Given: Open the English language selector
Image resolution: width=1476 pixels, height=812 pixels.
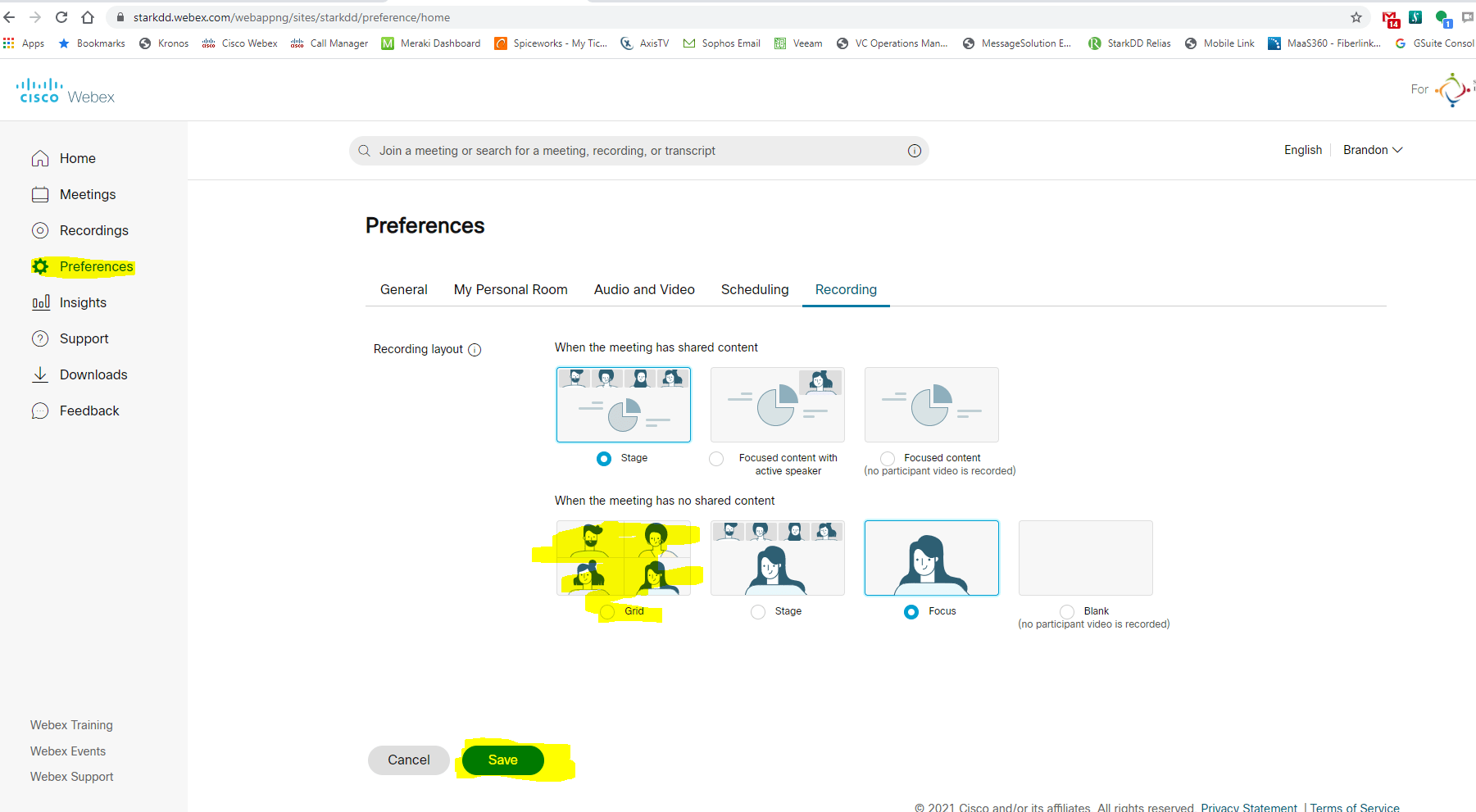Looking at the screenshot, I should (x=1303, y=150).
